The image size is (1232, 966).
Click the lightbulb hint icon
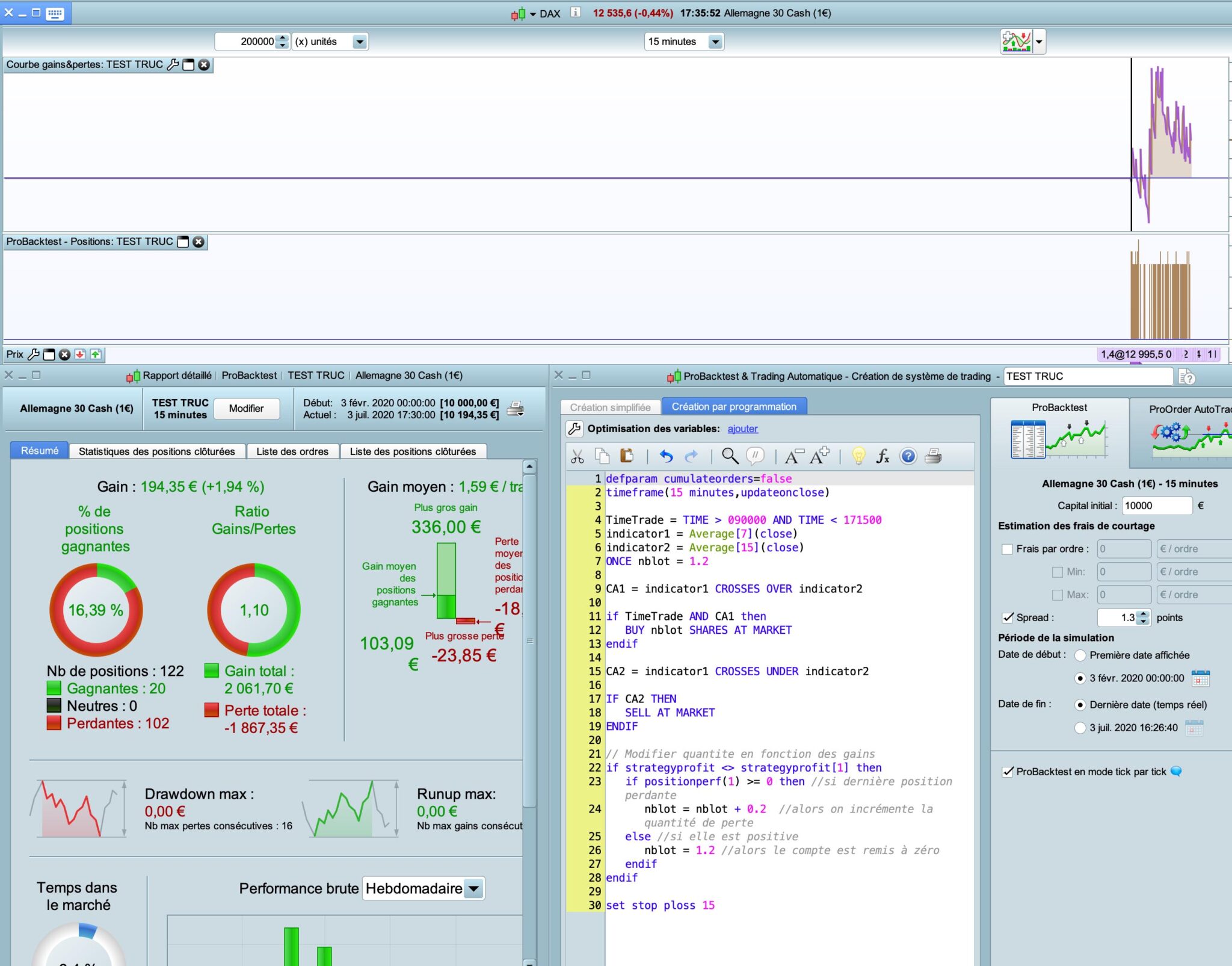(858, 456)
